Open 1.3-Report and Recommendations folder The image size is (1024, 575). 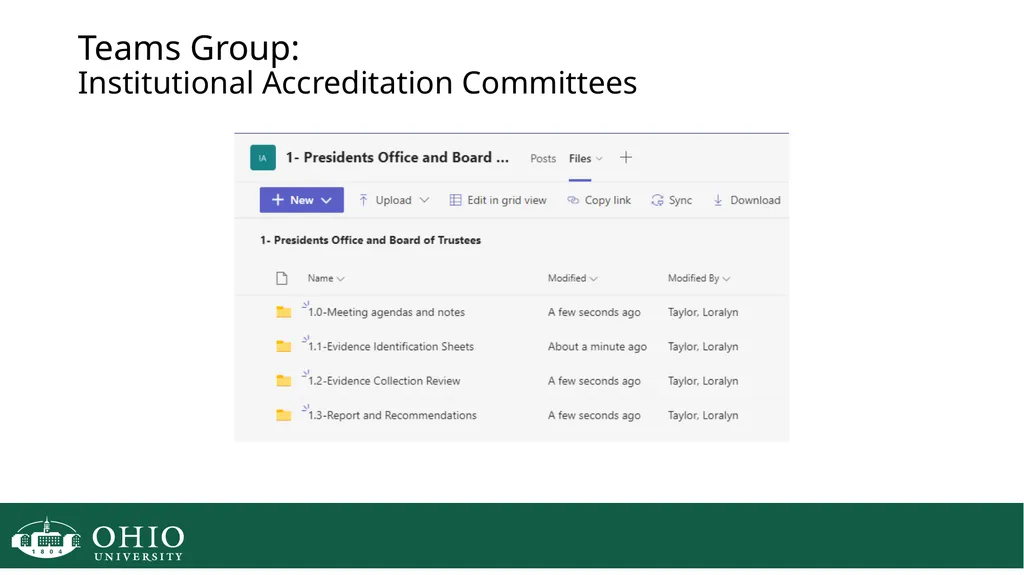[x=392, y=415]
